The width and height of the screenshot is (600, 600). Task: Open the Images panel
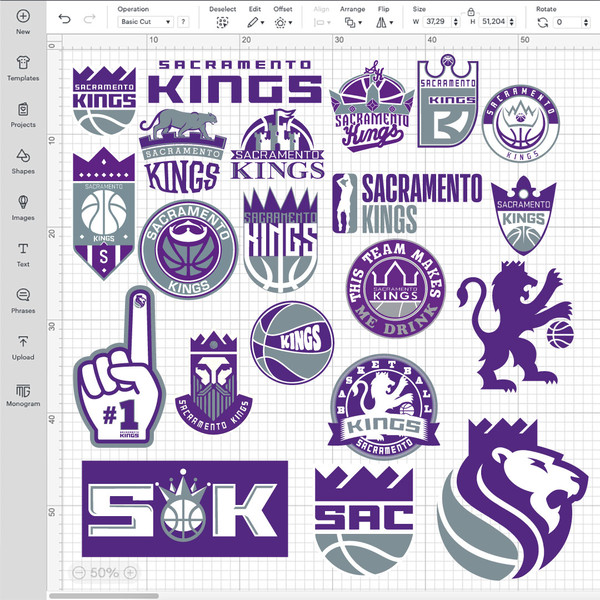(x=23, y=208)
